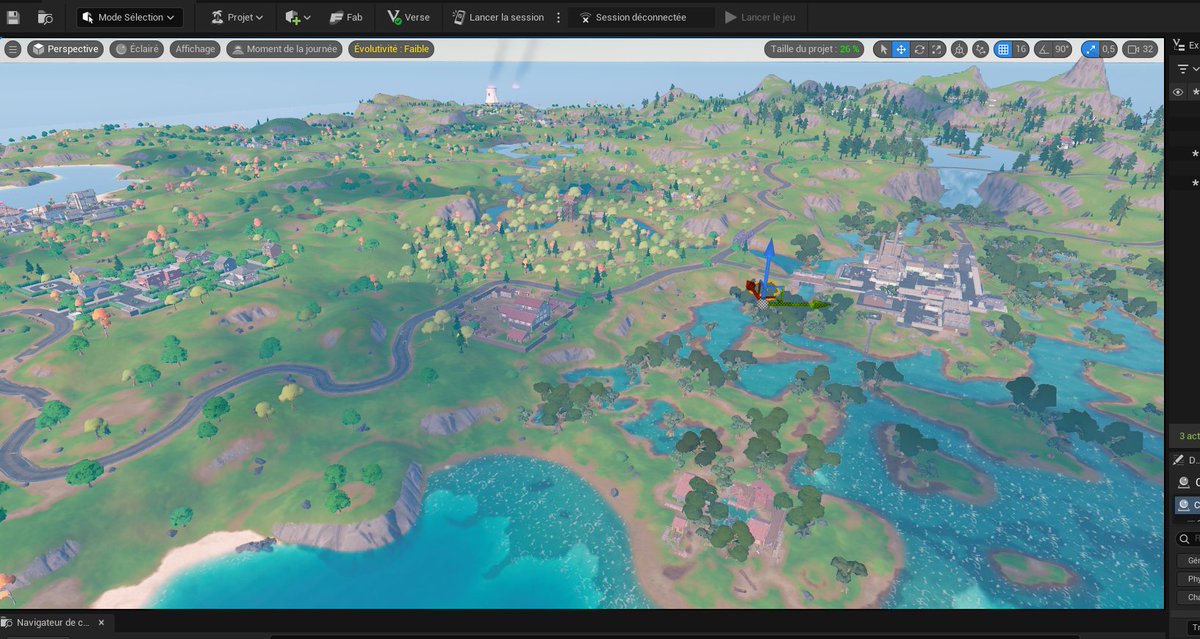1200x639 pixels.
Task: Click the 3 act... selection count text
Action: click(x=1190, y=435)
